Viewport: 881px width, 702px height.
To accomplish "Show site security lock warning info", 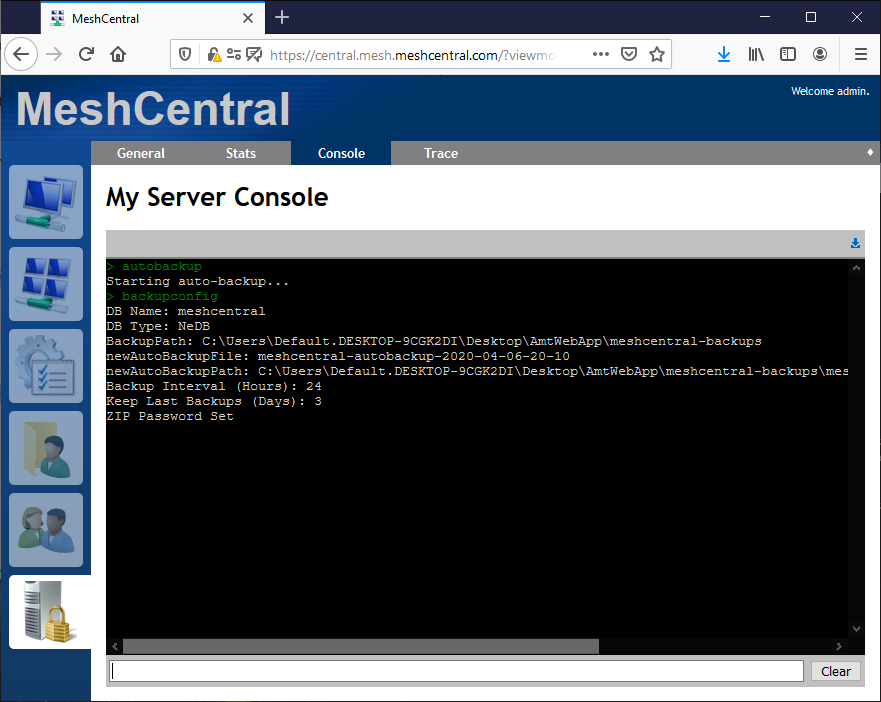I will coord(214,55).
